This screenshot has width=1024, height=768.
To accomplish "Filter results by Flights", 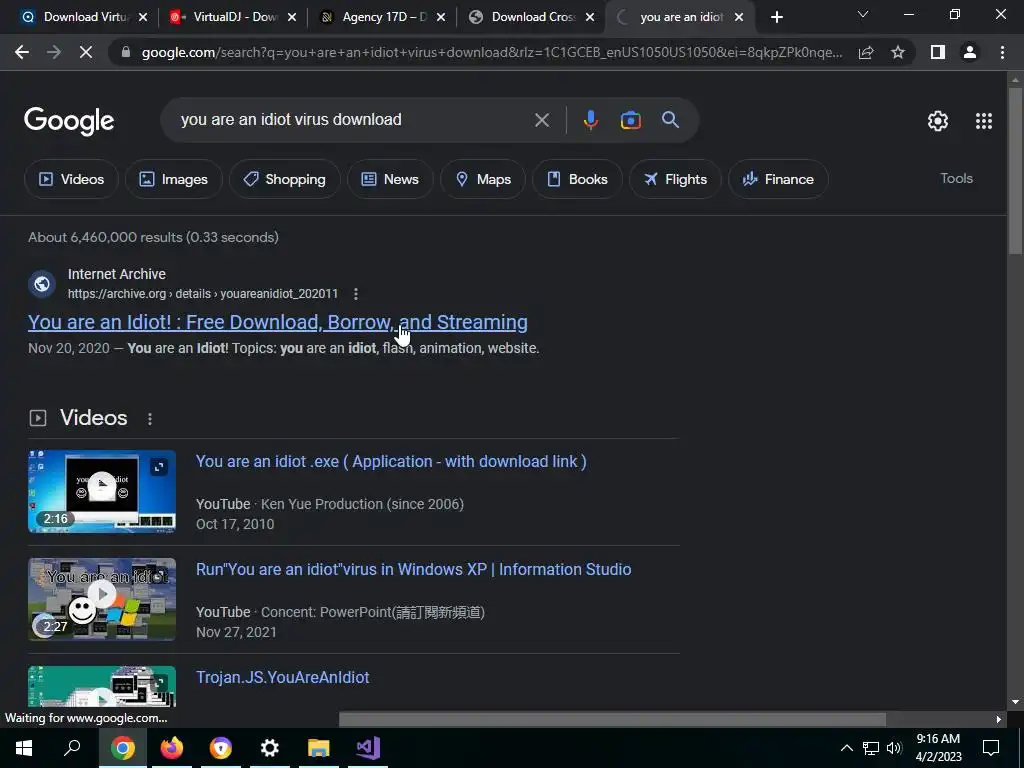I will click(675, 180).
